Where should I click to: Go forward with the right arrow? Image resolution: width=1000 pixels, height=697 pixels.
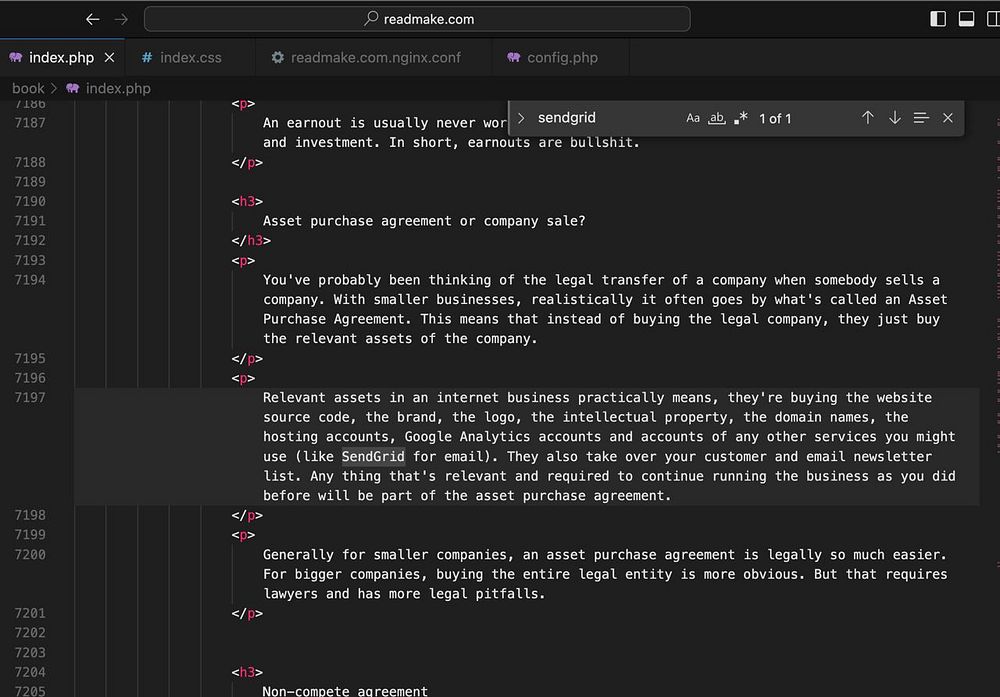coord(121,19)
